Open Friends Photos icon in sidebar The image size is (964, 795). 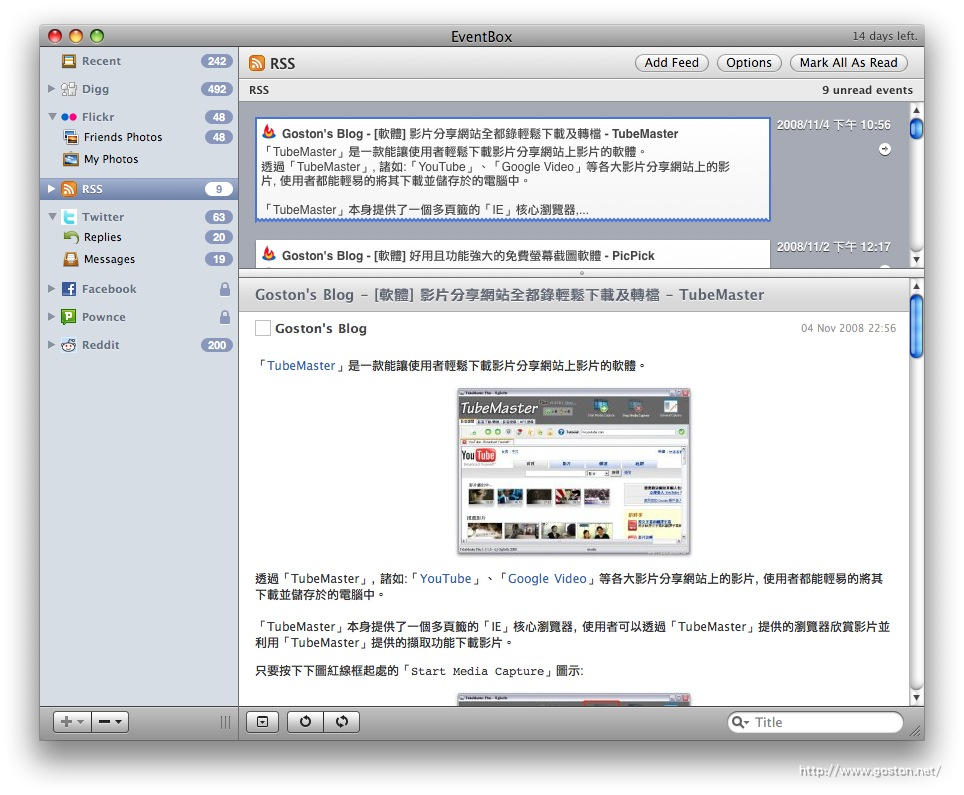71,137
